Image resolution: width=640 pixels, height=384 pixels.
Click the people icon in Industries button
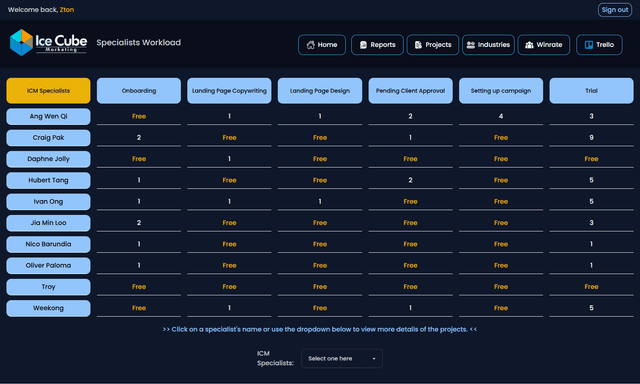[471, 45]
